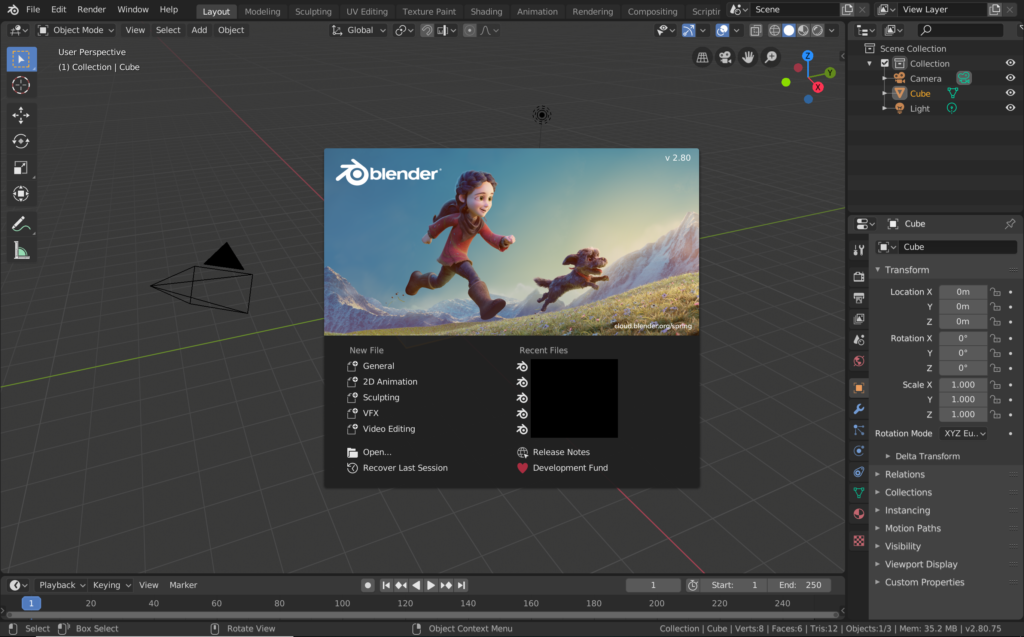This screenshot has height=637, width=1024.
Task: Toggle the Light's visibility in the outliner
Action: [x=1009, y=108]
